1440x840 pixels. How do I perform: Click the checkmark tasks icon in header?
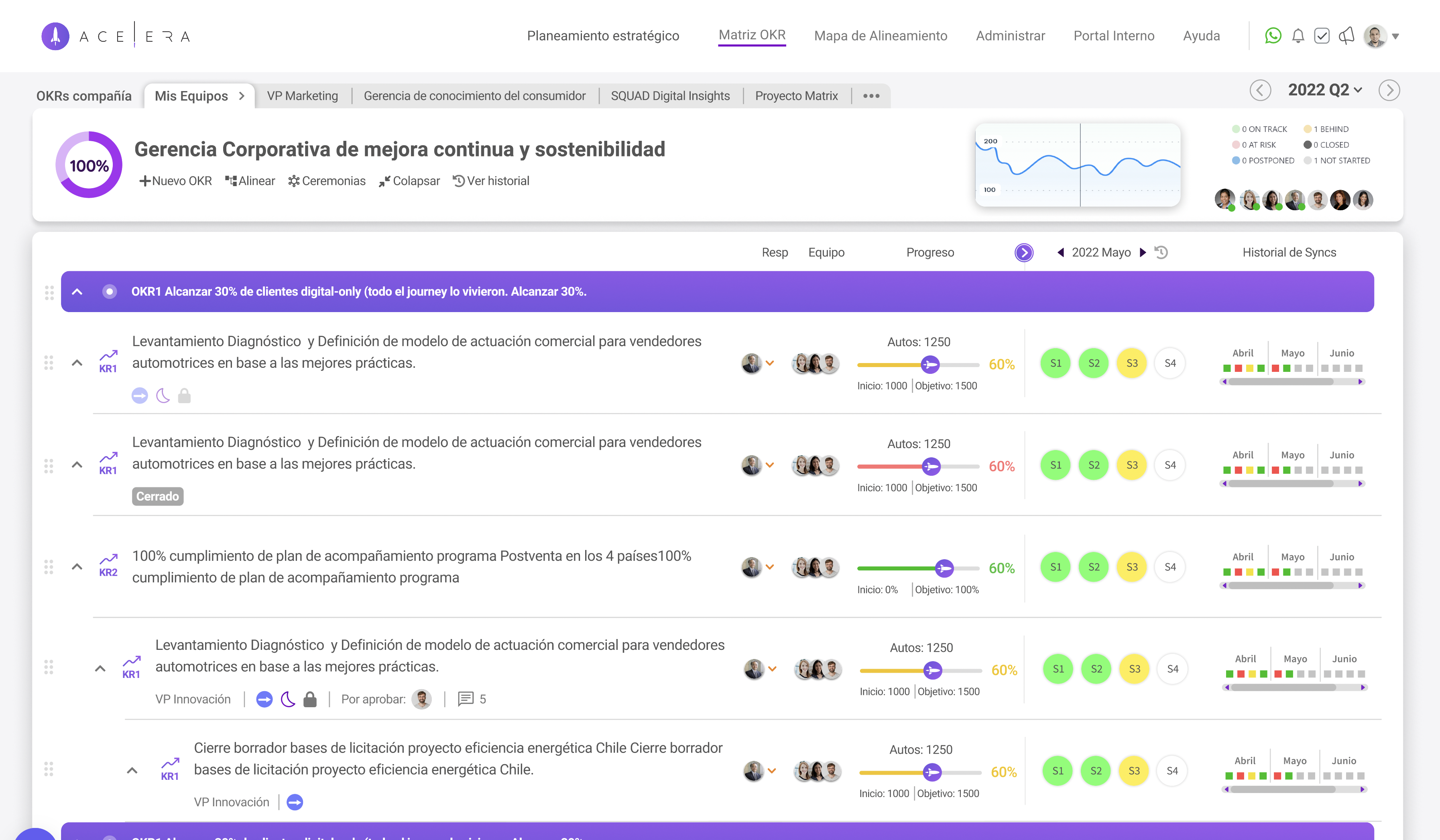click(1322, 36)
